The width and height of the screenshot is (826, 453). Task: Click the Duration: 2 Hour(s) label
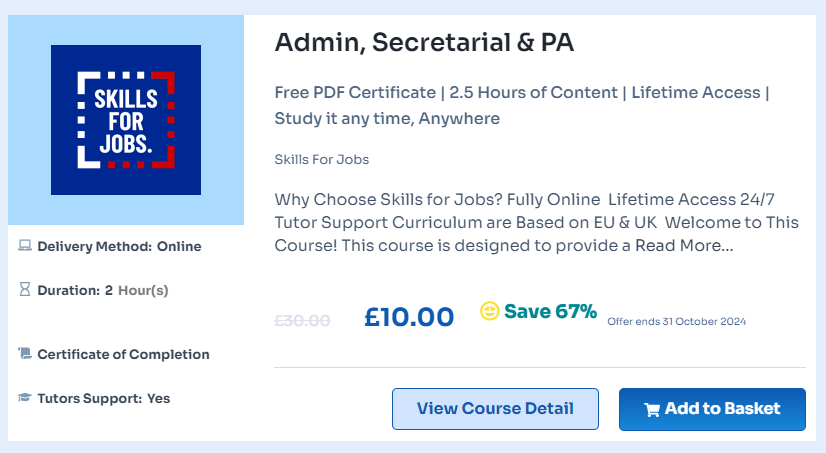point(103,291)
